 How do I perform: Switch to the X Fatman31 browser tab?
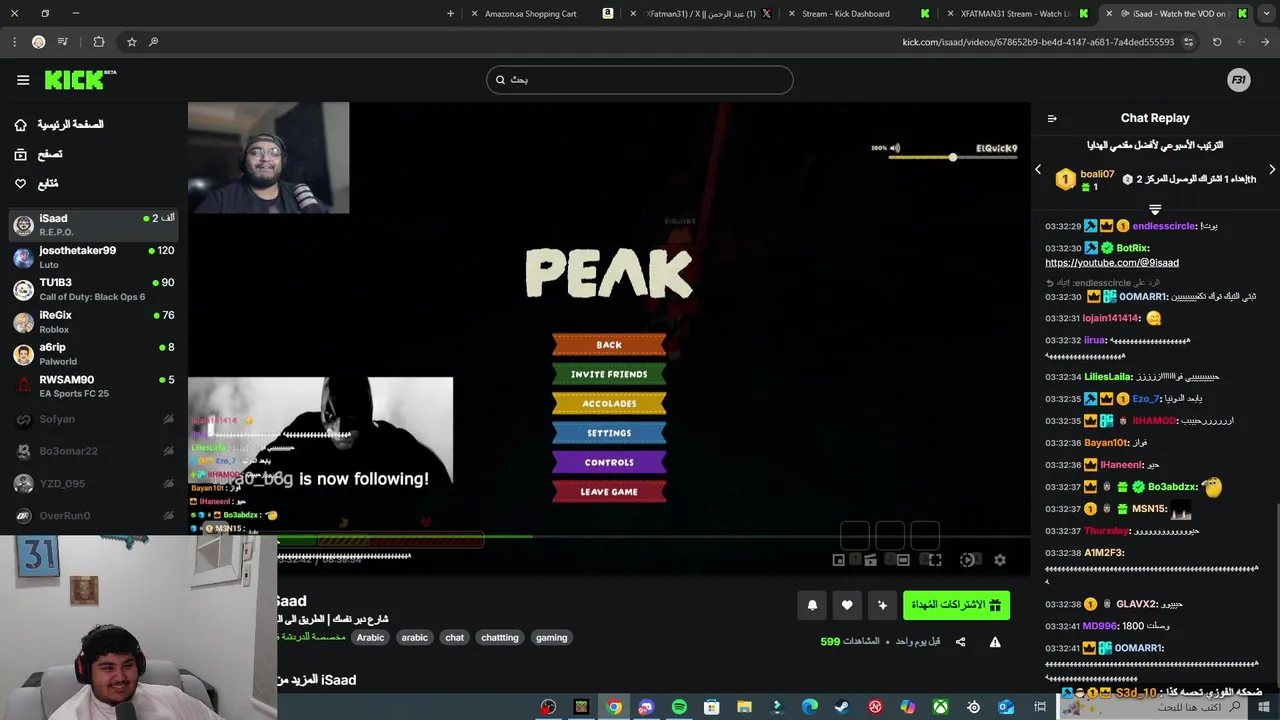[700, 14]
